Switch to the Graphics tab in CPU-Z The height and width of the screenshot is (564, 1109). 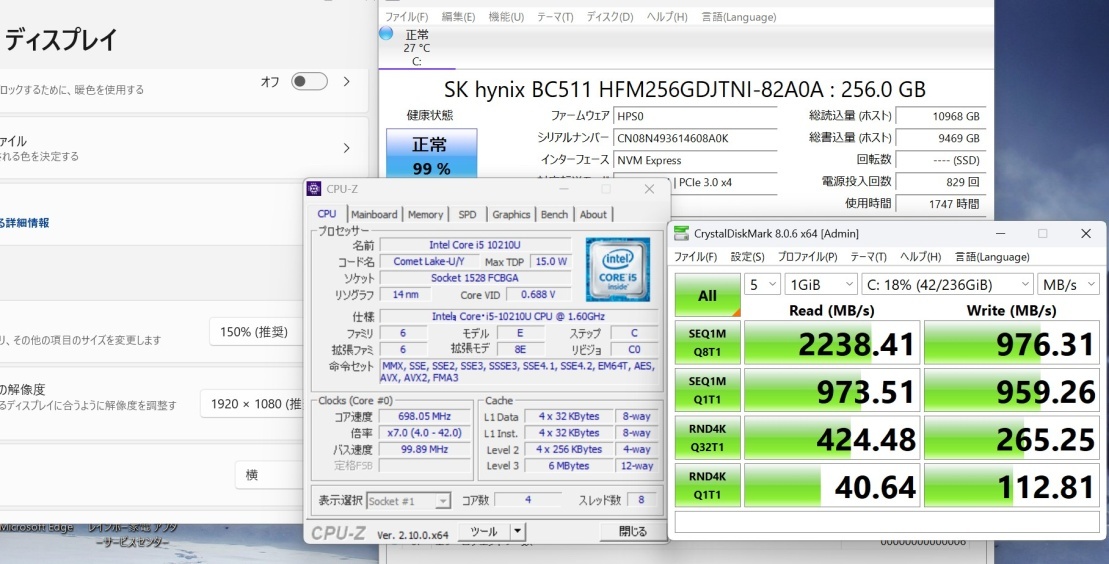pyautogui.click(x=511, y=214)
